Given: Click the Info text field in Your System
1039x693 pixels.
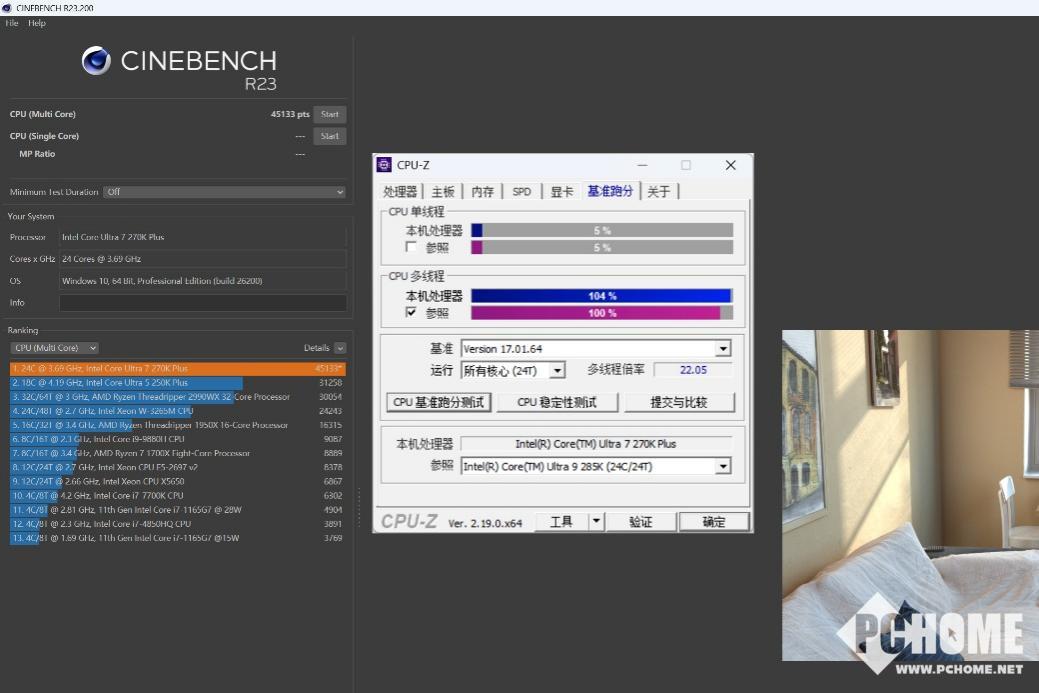Looking at the screenshot, I should [x=203, y=303].
